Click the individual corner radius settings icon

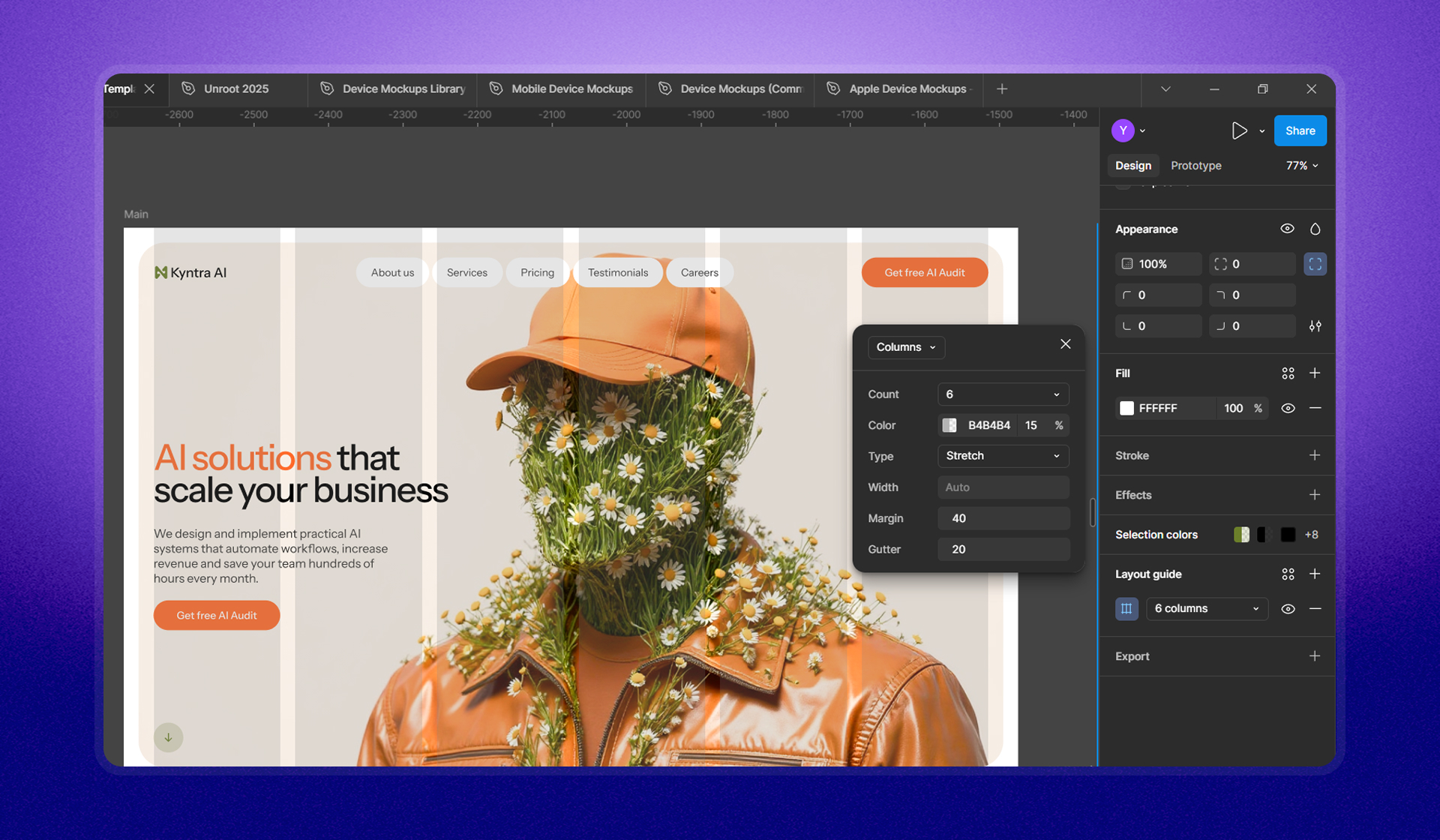[x=1315, y=326]
